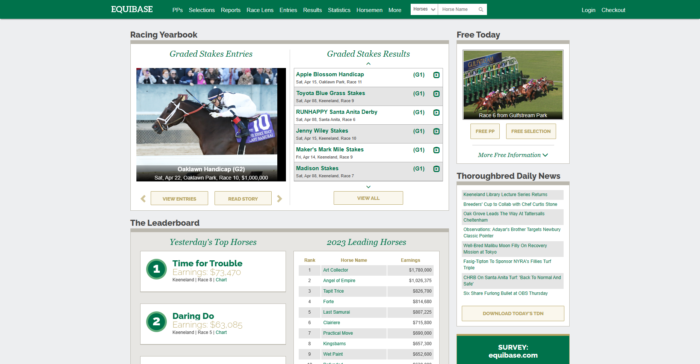The height and width of the screenshot is (364, 700).
Task: Open Madison Stakes result
Action: (x=317, y=168)
